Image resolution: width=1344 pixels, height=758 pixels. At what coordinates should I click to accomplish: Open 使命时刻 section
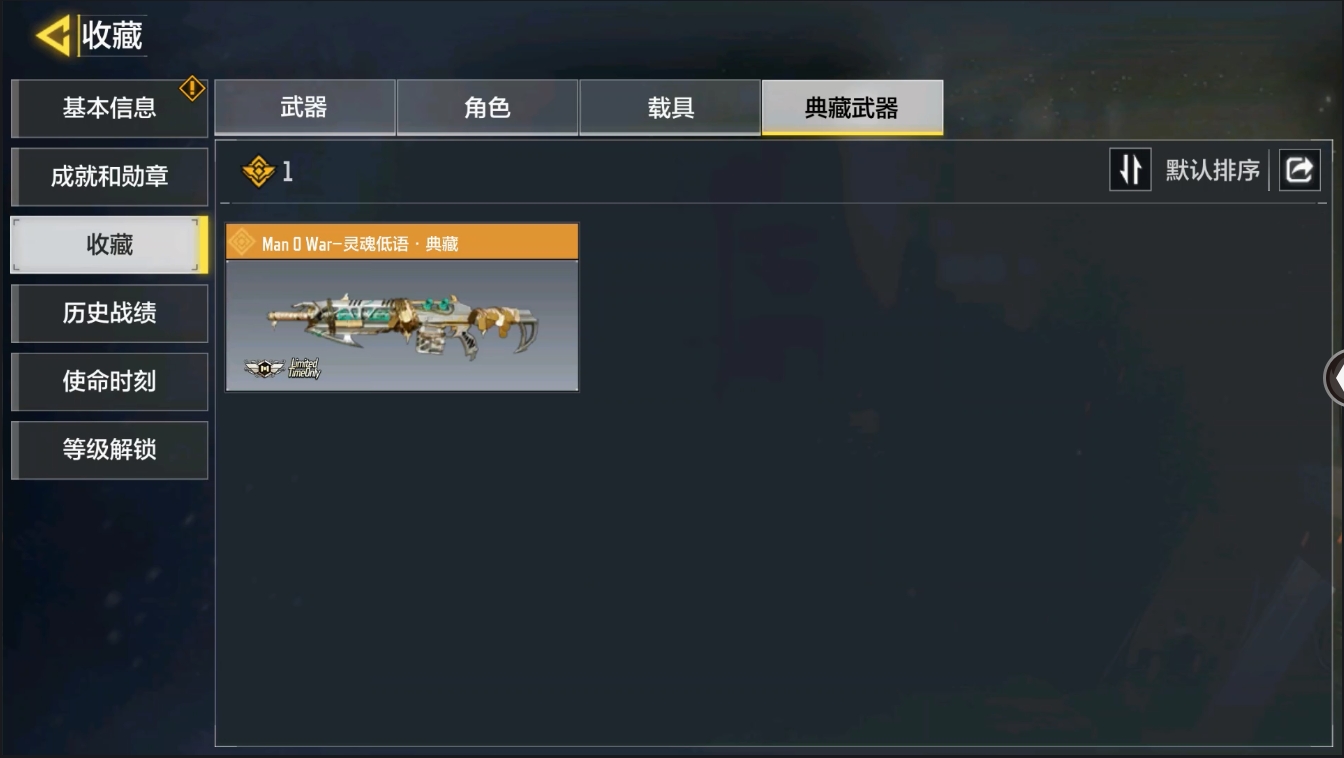click(x=109, y=381)
